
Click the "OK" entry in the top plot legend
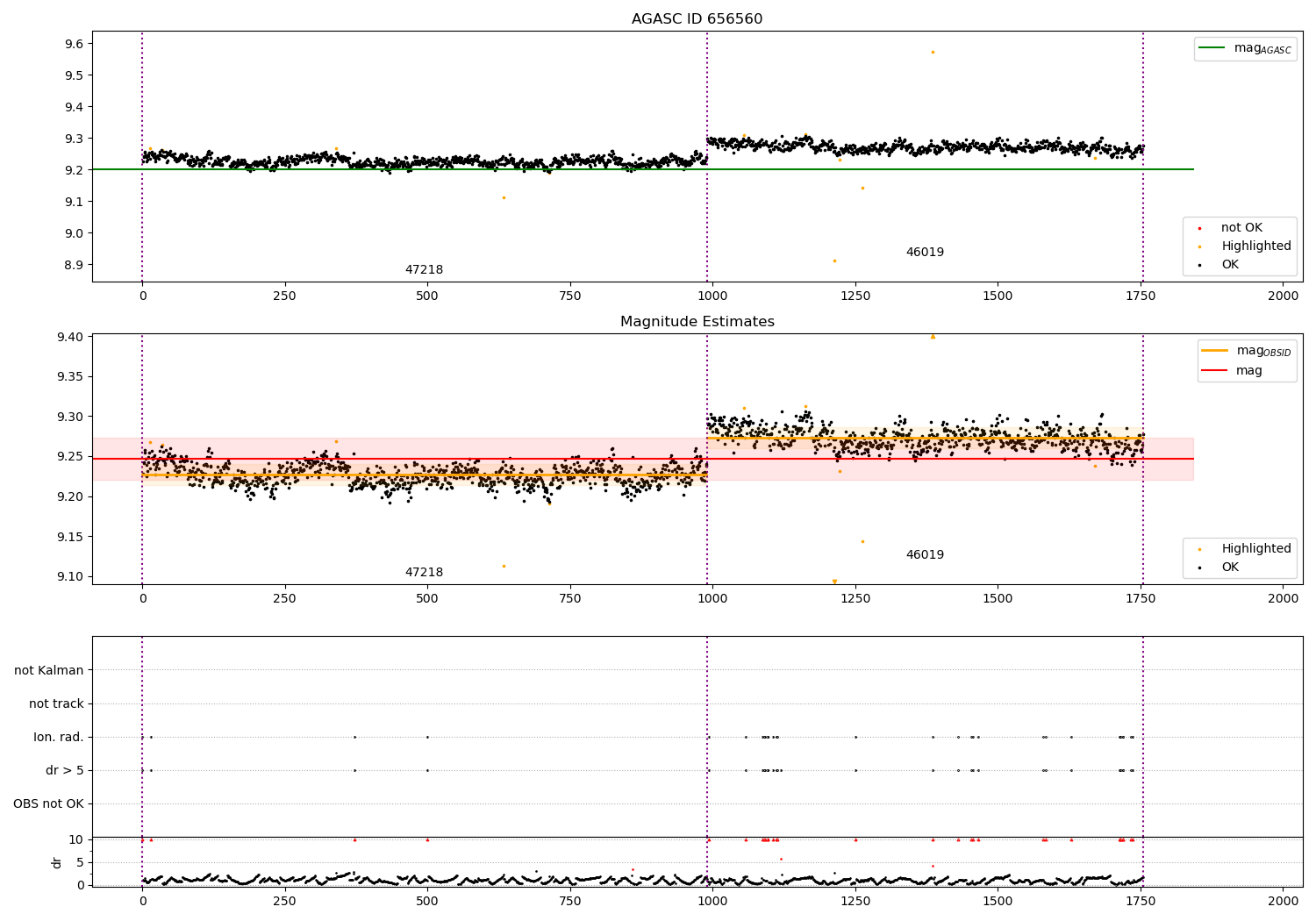1230,265
